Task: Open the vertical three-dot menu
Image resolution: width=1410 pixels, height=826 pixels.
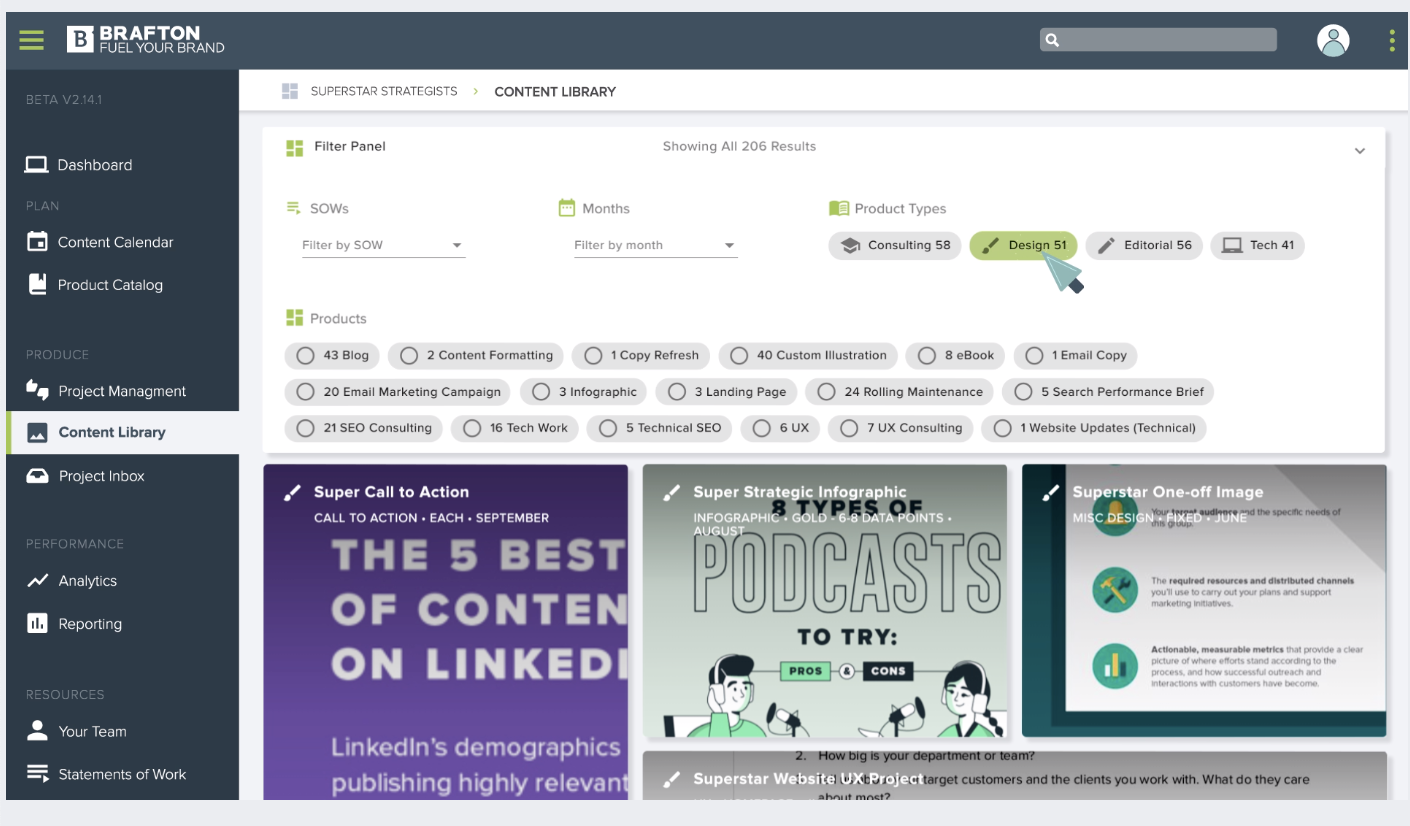Action: point(1391,40)
